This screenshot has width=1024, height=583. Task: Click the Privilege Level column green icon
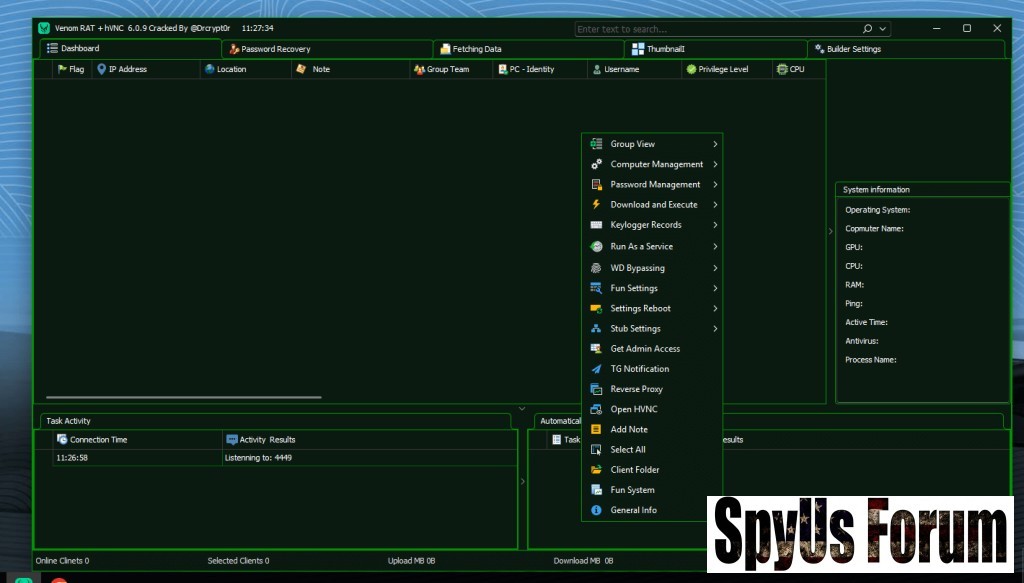click(x=691, y=69)
